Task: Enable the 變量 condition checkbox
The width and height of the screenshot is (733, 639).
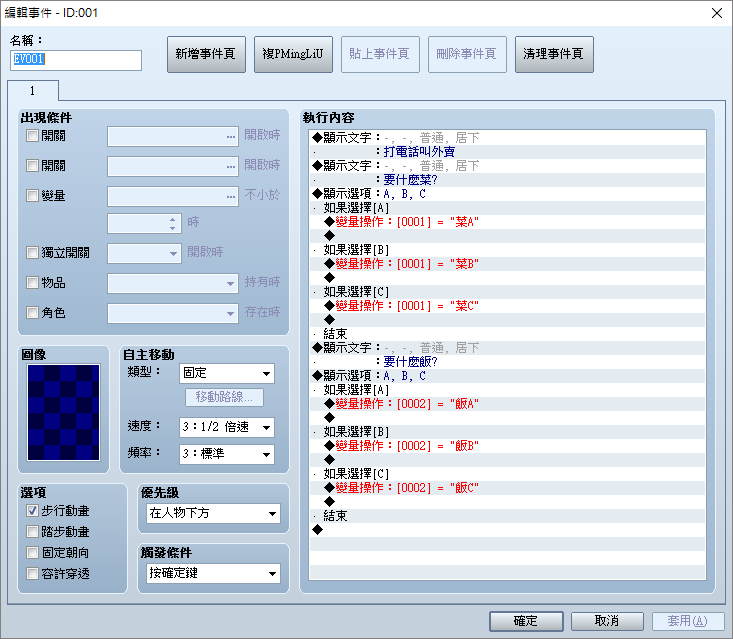Action: 32,196
